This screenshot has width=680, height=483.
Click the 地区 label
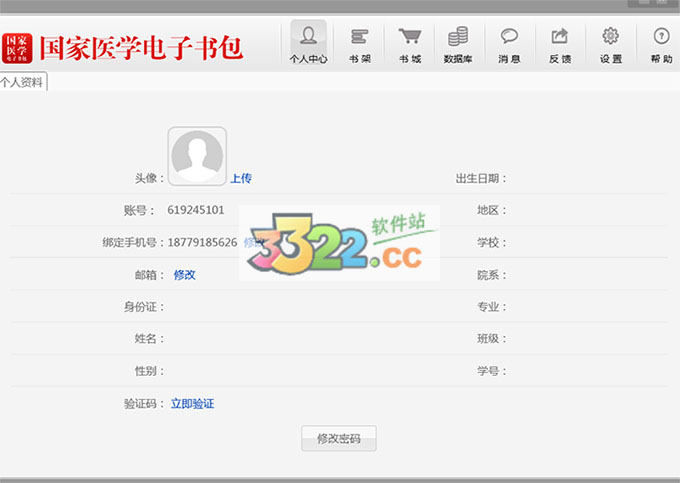(x=492, y=210)
